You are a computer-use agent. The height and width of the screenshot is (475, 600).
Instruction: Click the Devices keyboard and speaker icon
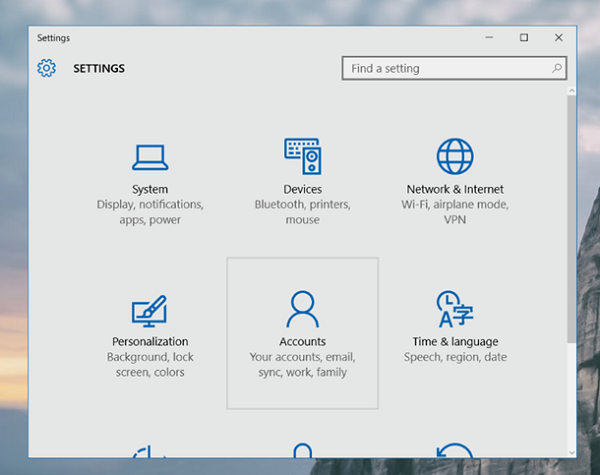(302, 157)
